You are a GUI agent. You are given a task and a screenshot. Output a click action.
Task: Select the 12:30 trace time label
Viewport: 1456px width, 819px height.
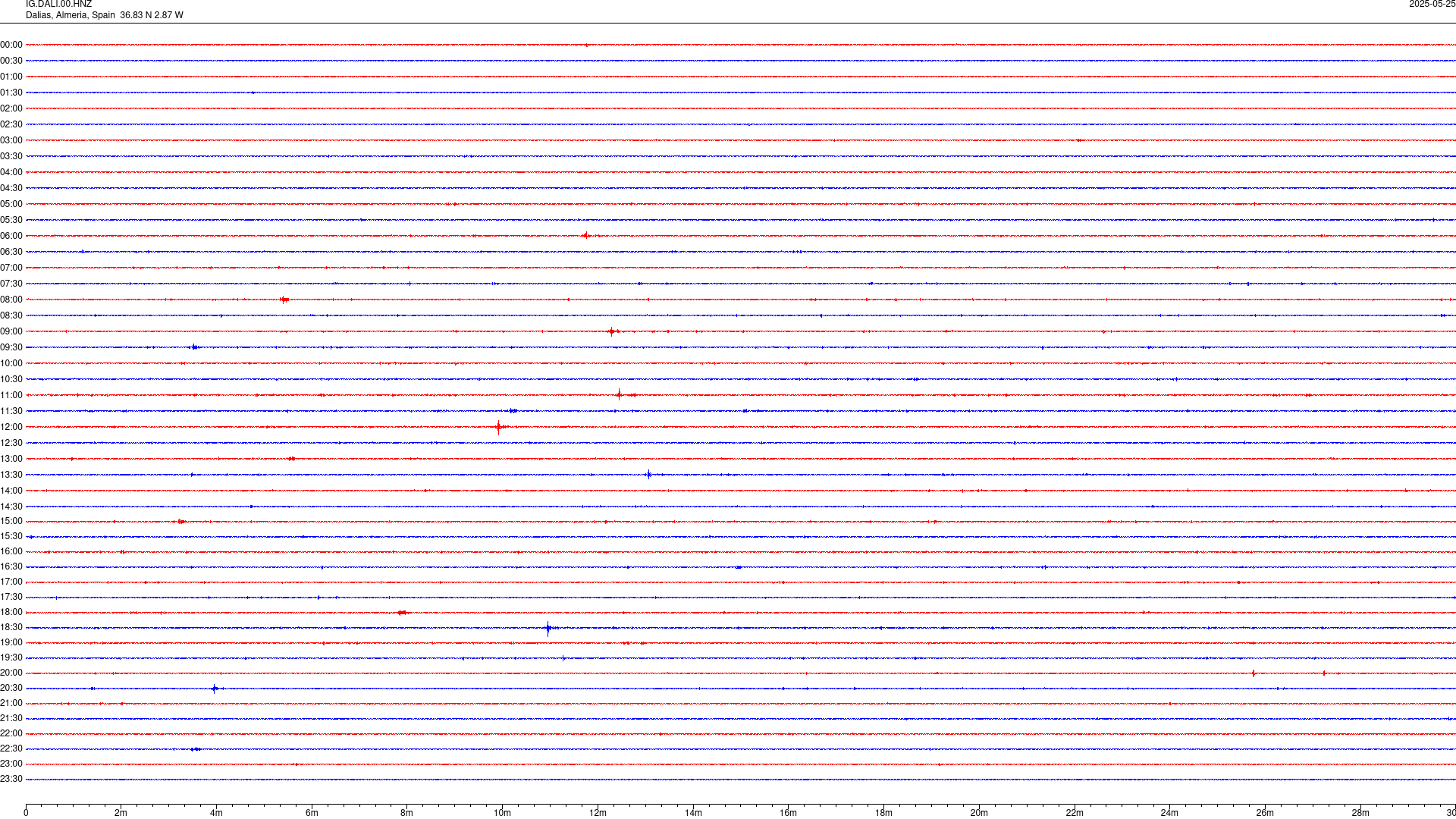pyautogui.click(x=11, y=443)
